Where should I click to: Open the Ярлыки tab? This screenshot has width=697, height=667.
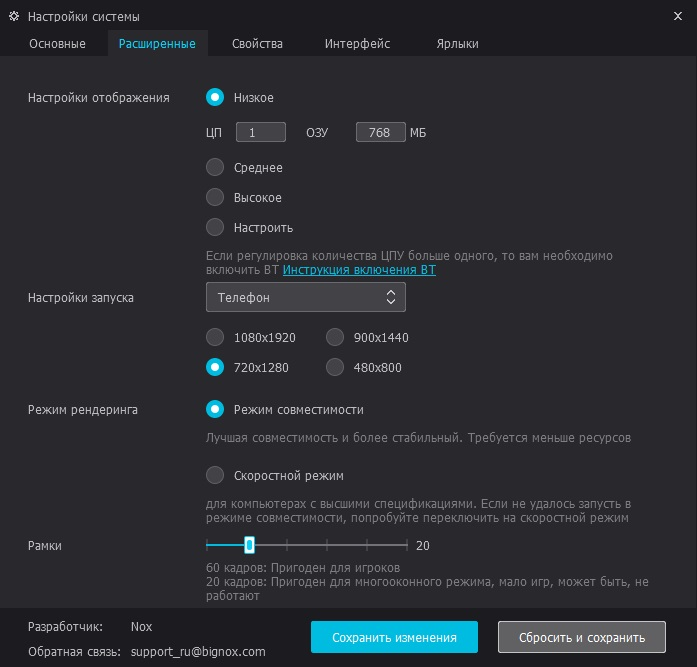coord(457,44)
